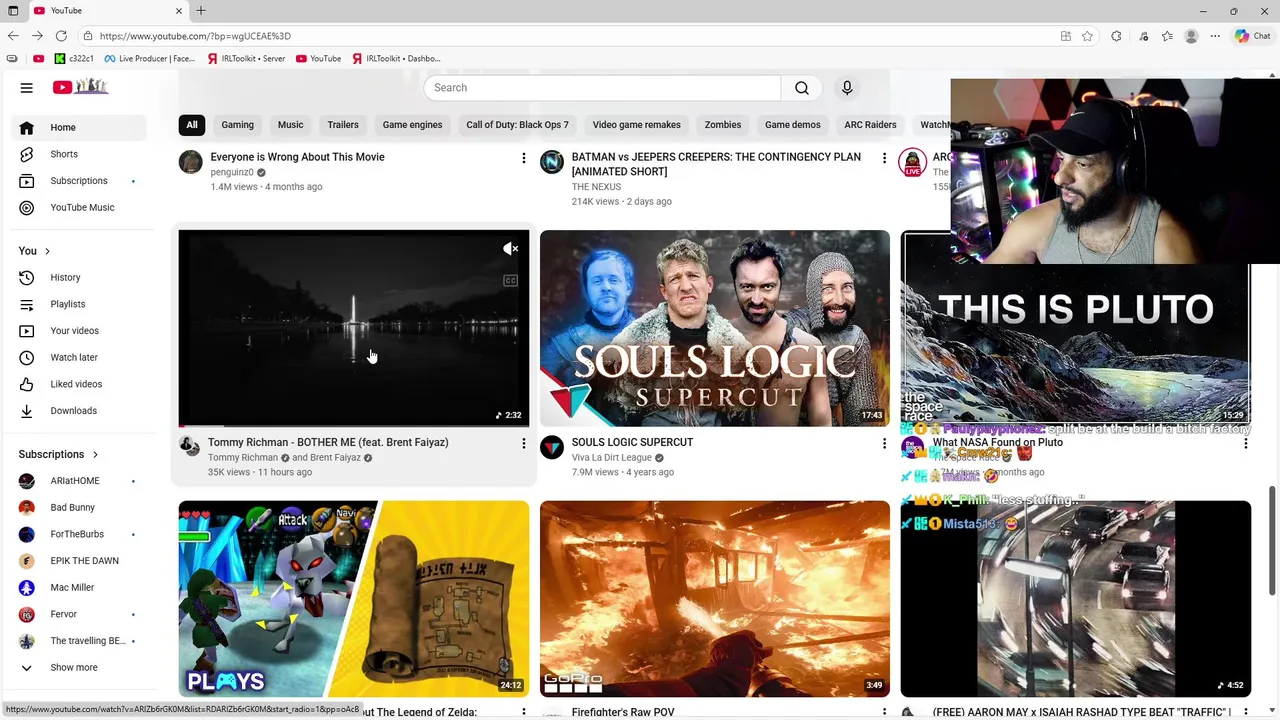Open watch History
This screenshot has width=1280, height=720.
tap(78, 277)
